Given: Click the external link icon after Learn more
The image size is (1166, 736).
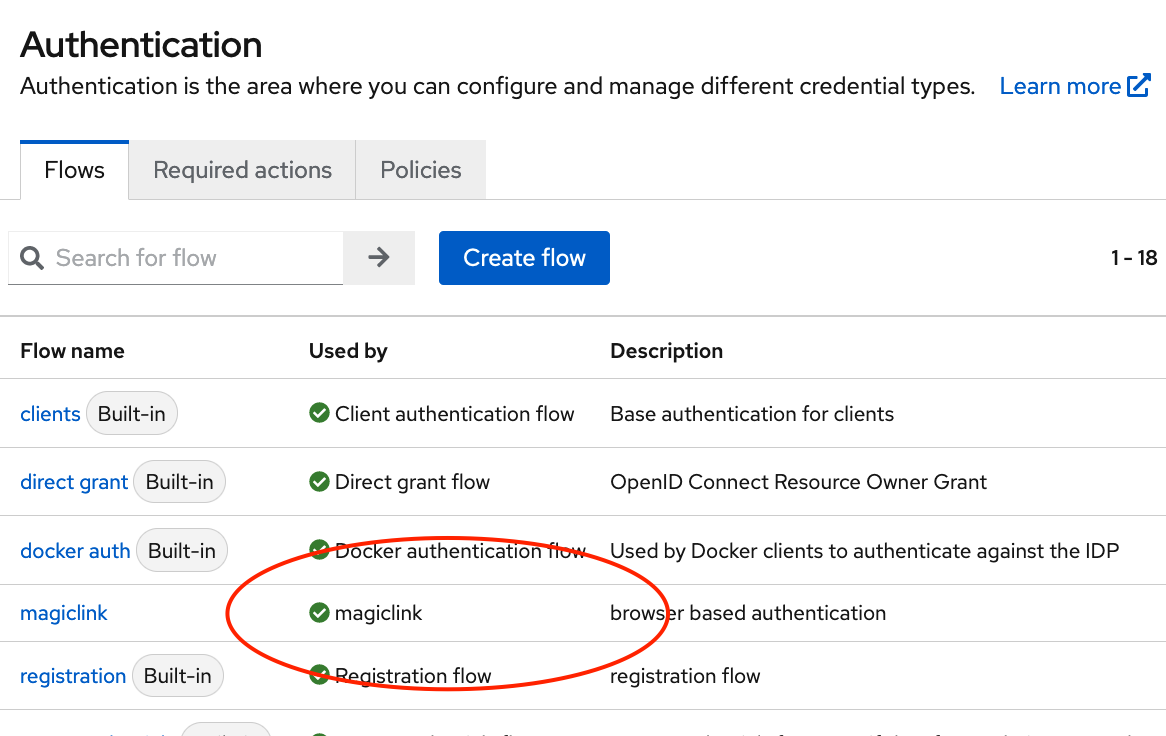Looking at the screenshot, I should click(x=1140, y=86).
